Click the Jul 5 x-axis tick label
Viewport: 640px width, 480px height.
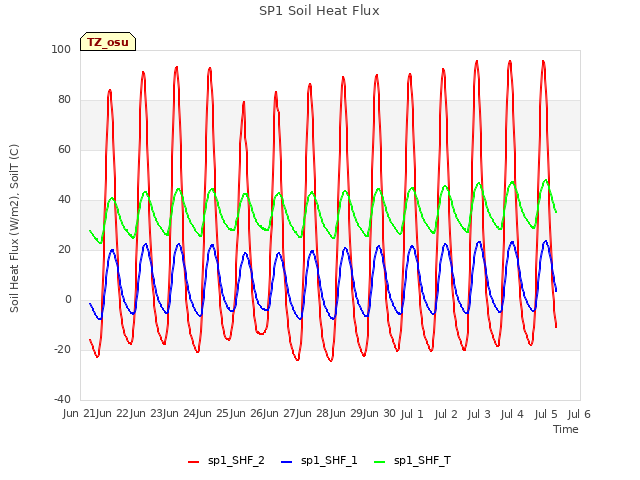pos(546,414)
